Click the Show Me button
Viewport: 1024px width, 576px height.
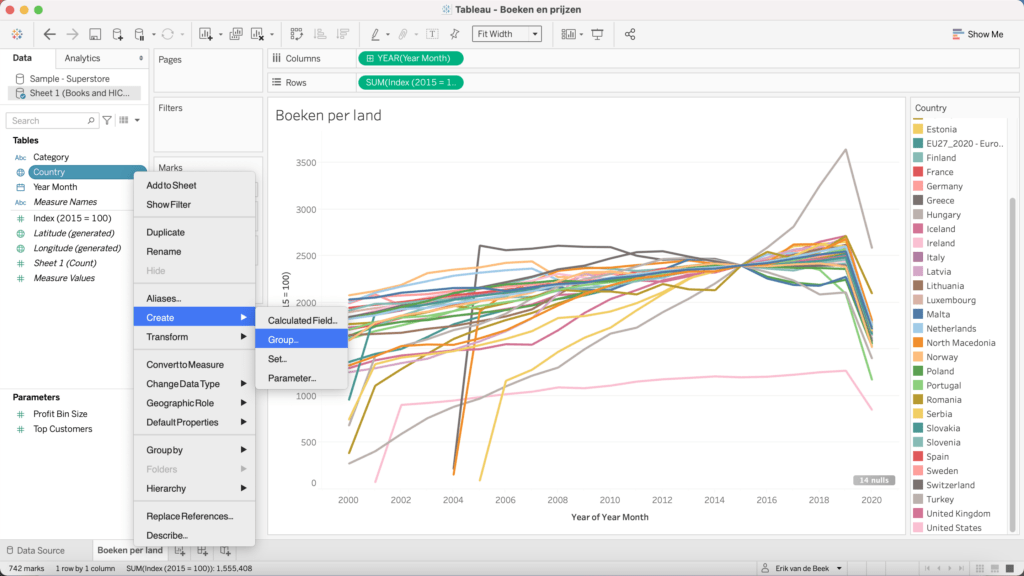click(976, 34)
